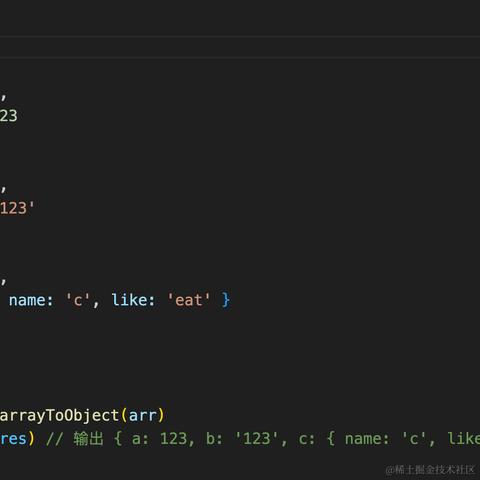
Task: Click the 输出 text in the comment
Action: (x=88, y=438)
